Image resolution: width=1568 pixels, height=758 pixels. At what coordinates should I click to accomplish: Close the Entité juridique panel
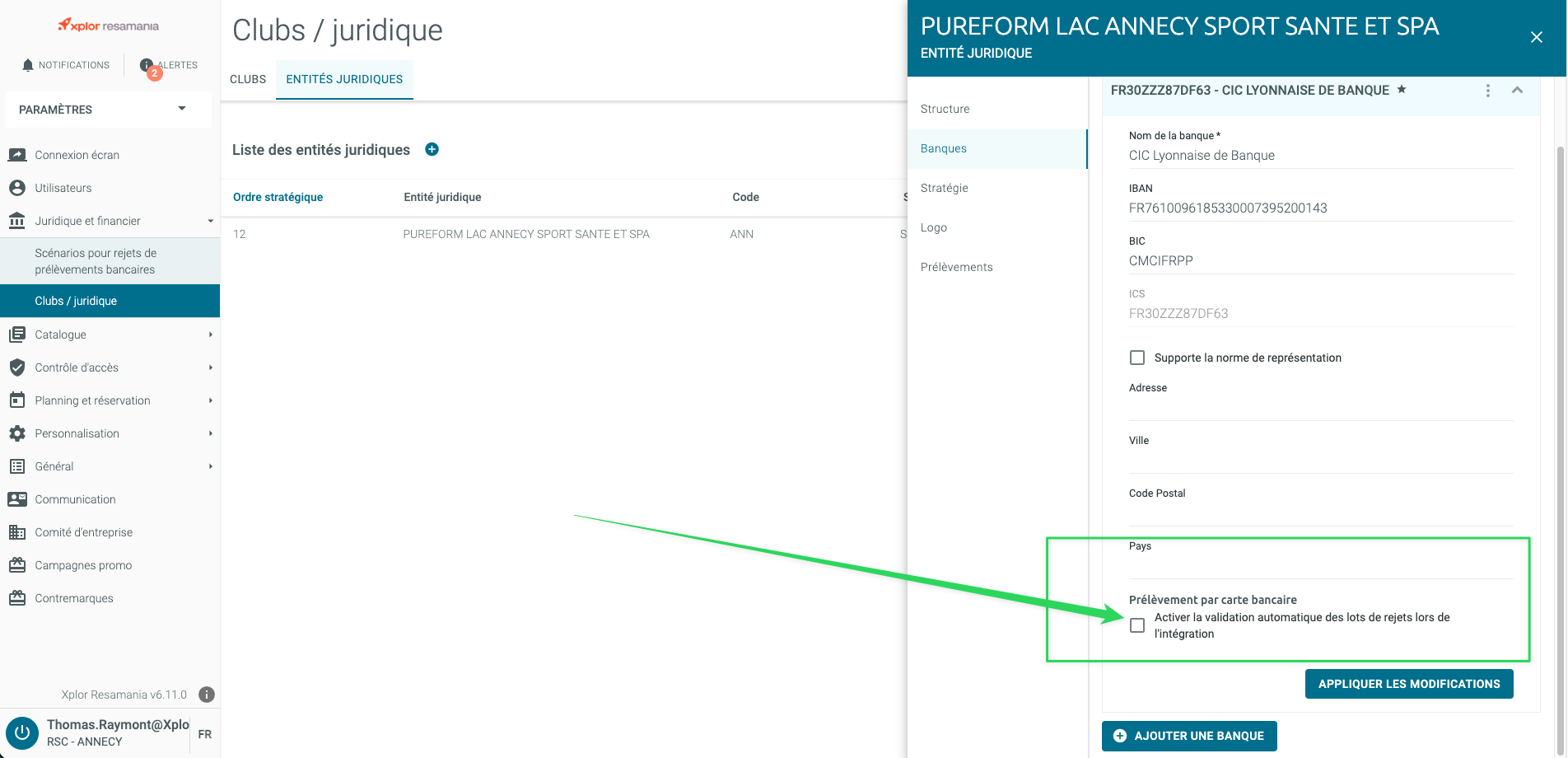click(1537, 37)
